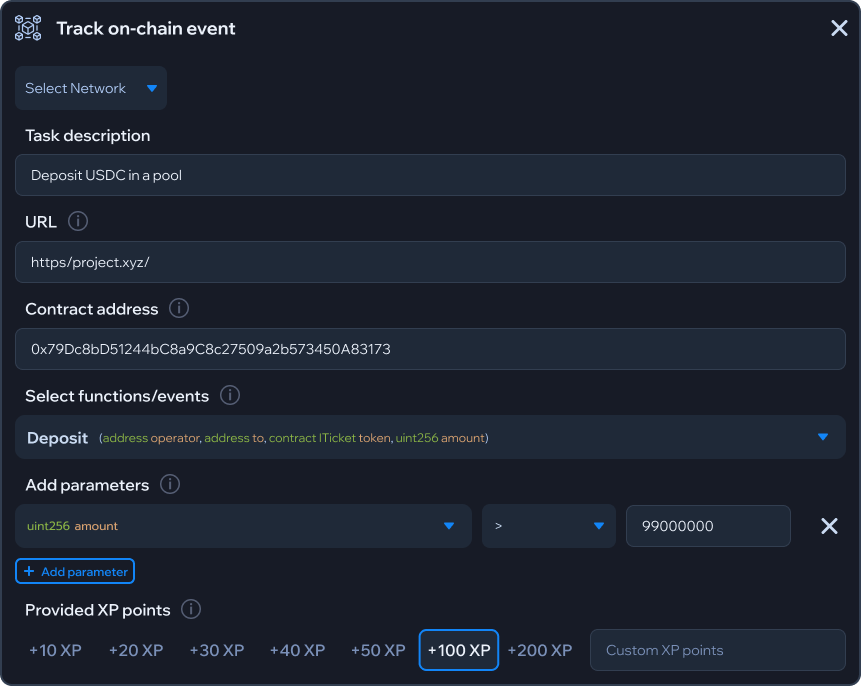Click the Add parameters info icon
The height and width of the screenshot is (686, 861).
pos(170,484)
